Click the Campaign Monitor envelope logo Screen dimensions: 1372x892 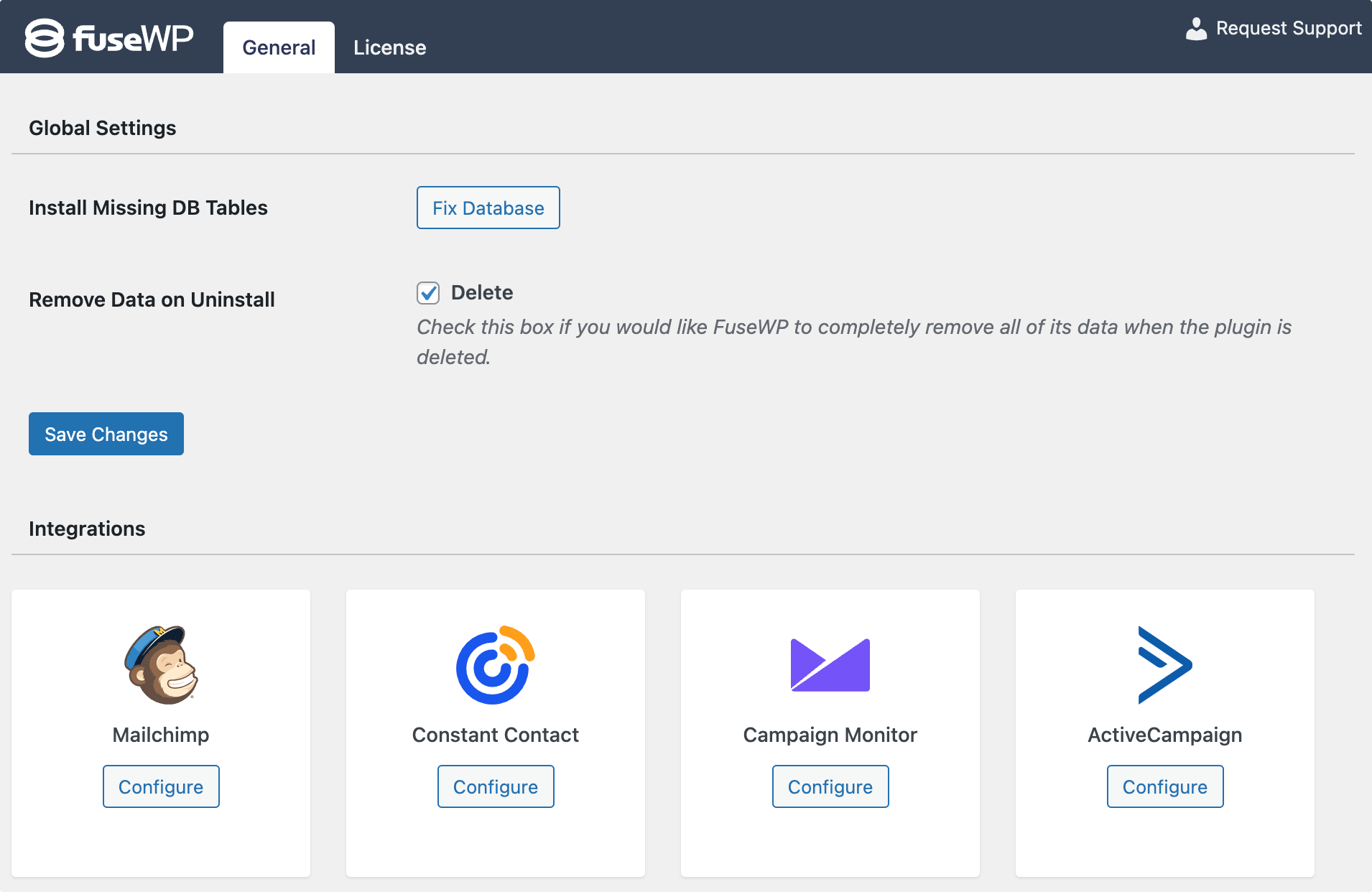point(830,665)
